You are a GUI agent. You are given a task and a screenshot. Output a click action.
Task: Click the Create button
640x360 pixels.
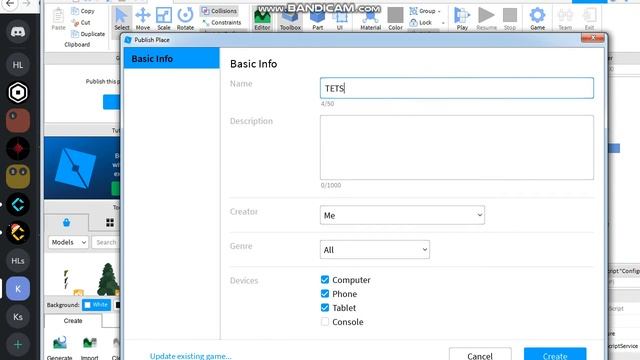[555, 354]
